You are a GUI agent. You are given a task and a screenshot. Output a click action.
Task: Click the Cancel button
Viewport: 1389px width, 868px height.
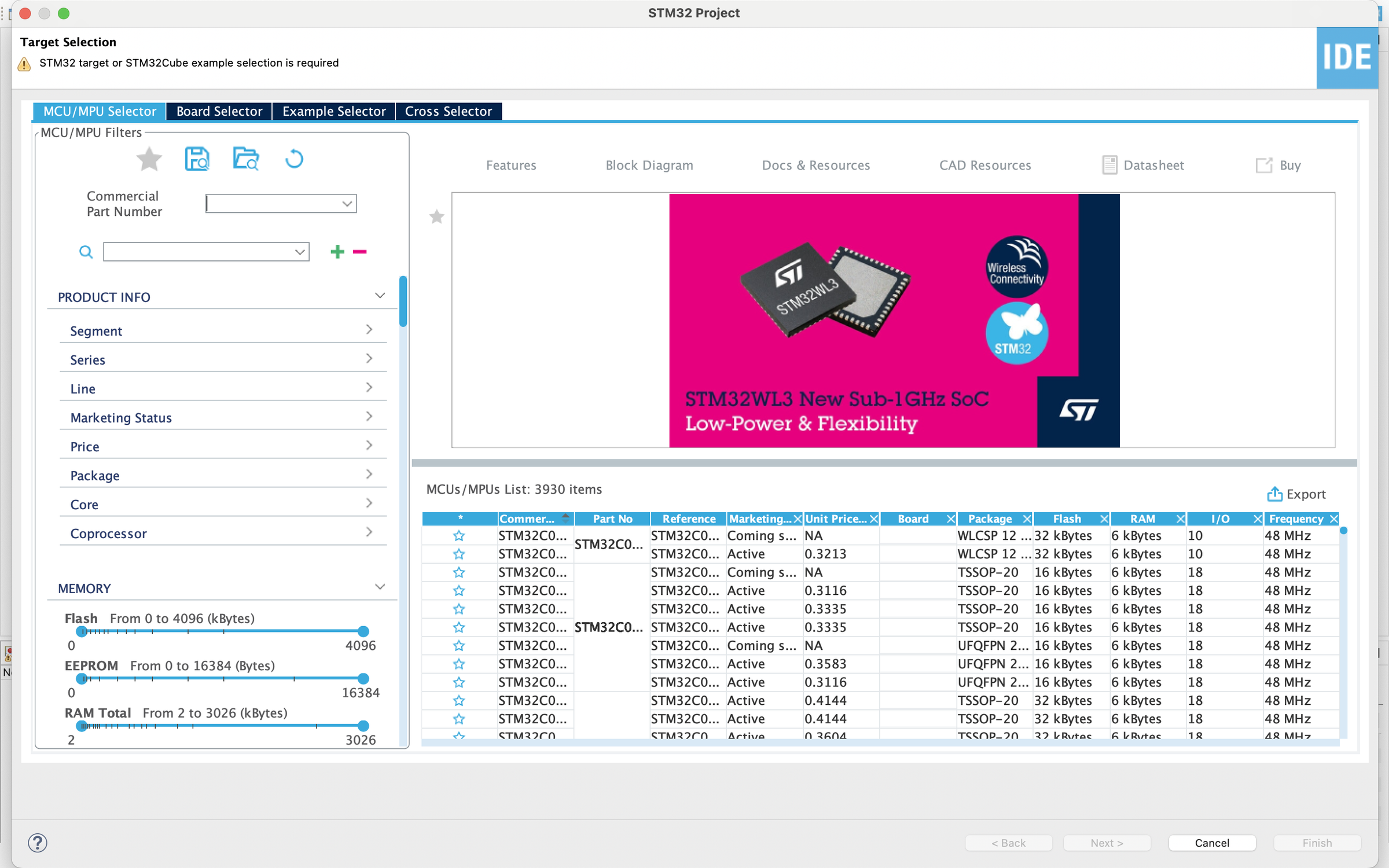point(1212,843)
